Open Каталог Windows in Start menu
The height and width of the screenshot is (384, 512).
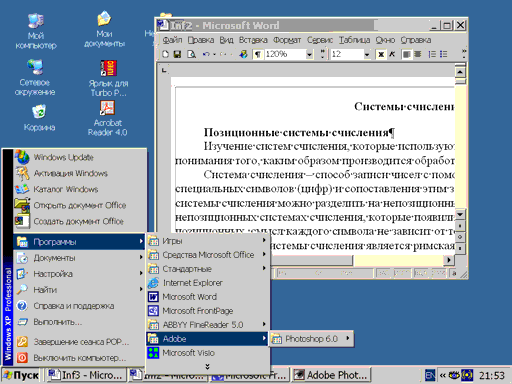click(80, 189)
